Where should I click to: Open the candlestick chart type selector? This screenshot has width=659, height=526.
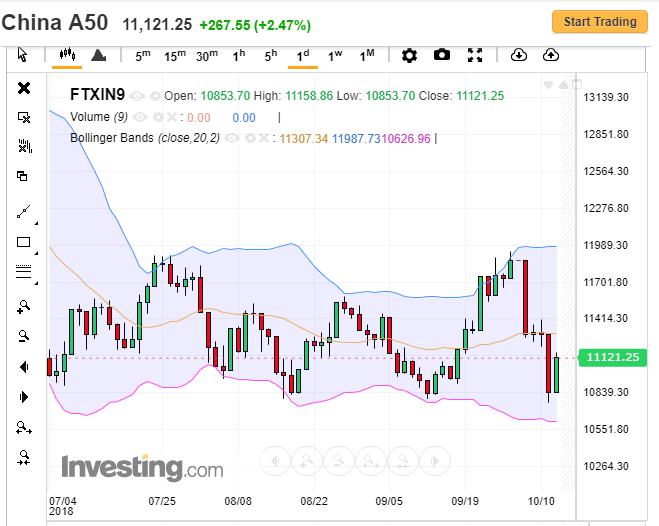click(x=68, y=55)
